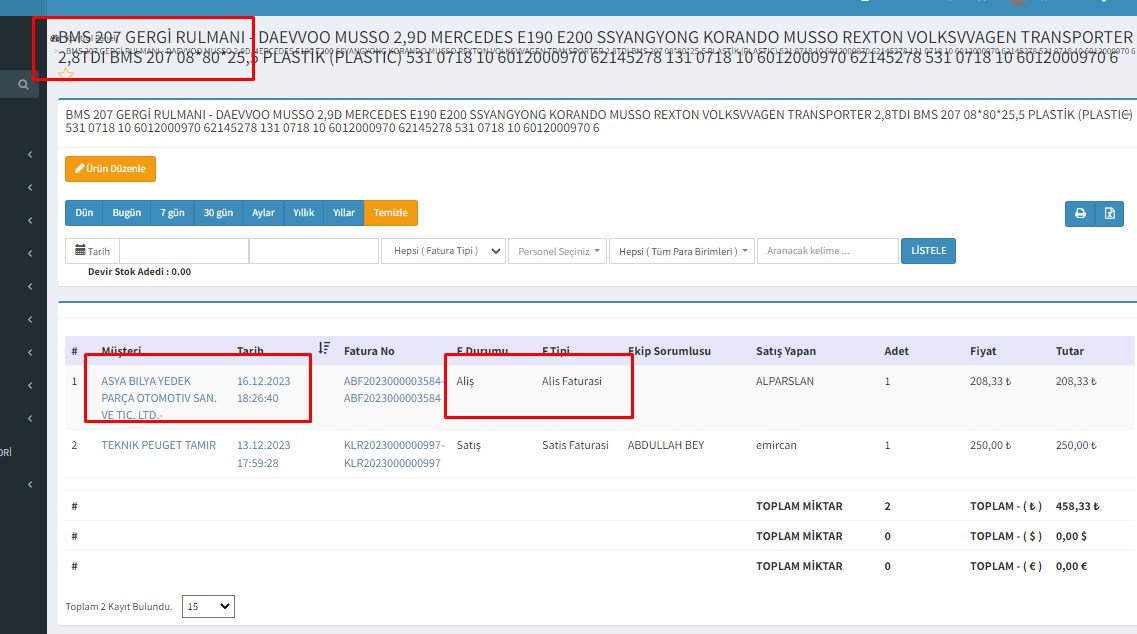Viewport: 1137px width, 634px height.
Task: Select the Bugün date filter
Action: point(126,213)
